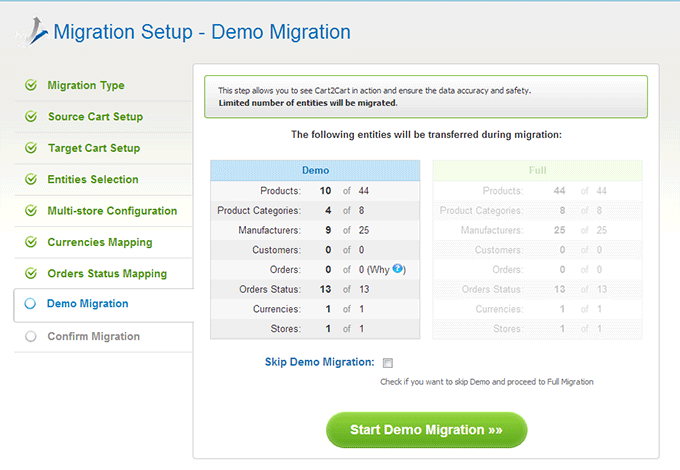This screenshot has height=470, width=680.
Task: Click the Currencies row label in Demo table
Action: (277, 309)
